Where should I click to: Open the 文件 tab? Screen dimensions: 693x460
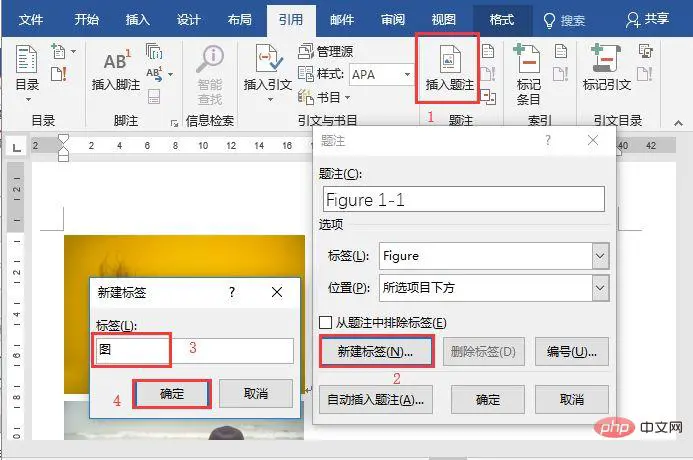tap(31, 19)
